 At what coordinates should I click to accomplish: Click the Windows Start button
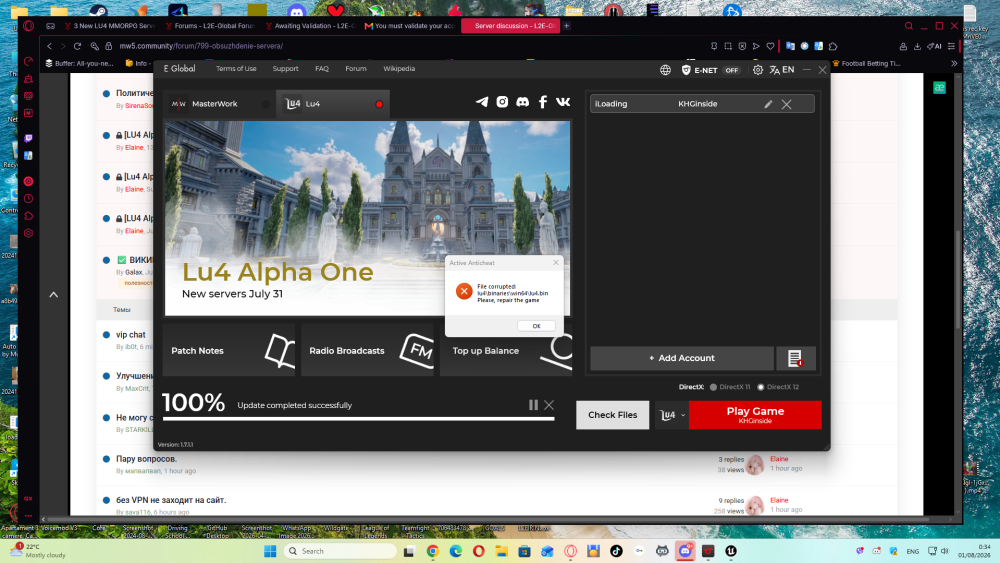pos(270,552)
